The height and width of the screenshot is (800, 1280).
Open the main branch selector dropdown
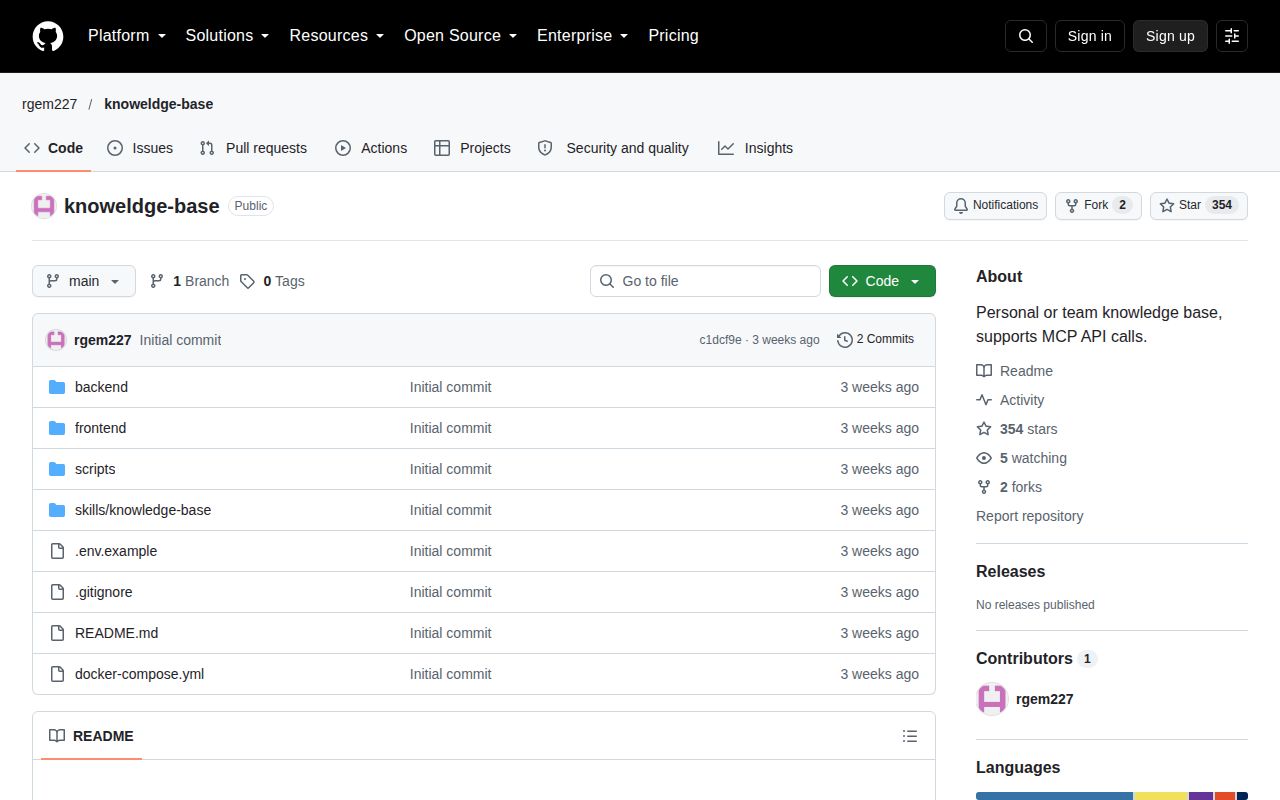click(83, 281)
